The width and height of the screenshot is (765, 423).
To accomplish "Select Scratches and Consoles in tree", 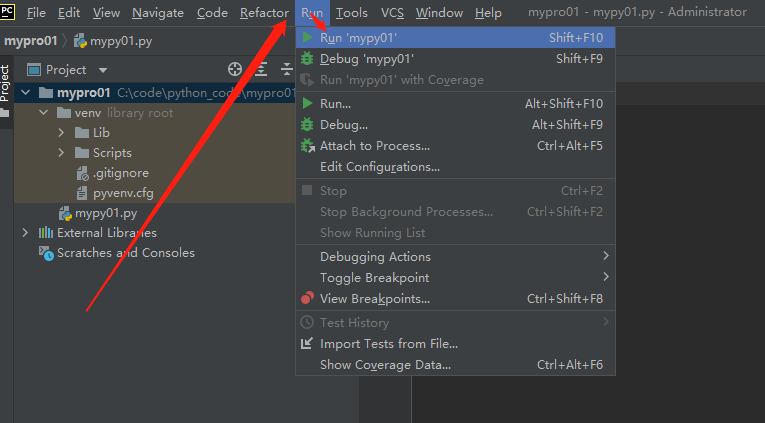I will 126,253.
